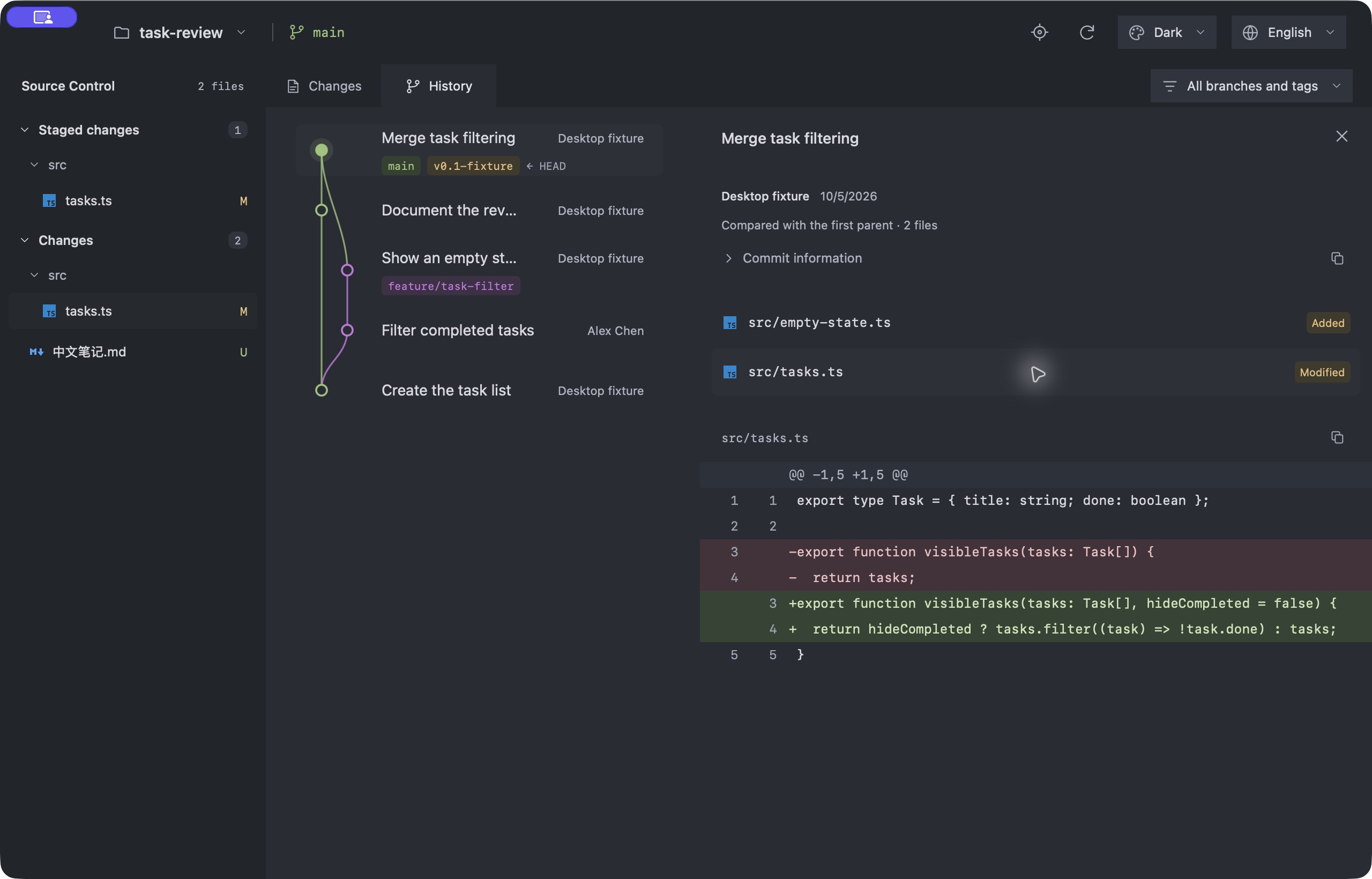This screenshot has height=879, width=1372.
Task: Open the task-review repository dropdown
Action: pos(180,33)
